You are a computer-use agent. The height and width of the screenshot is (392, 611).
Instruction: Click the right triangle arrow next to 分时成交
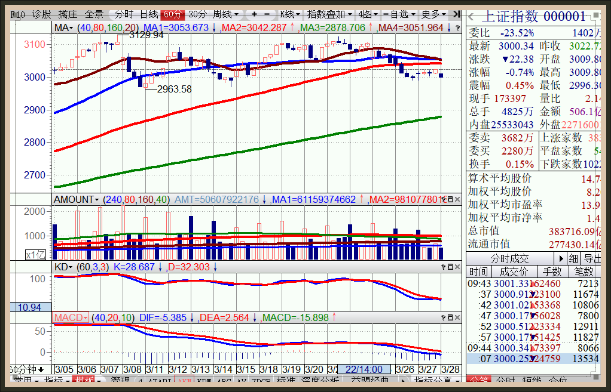[x=561, y=258]
